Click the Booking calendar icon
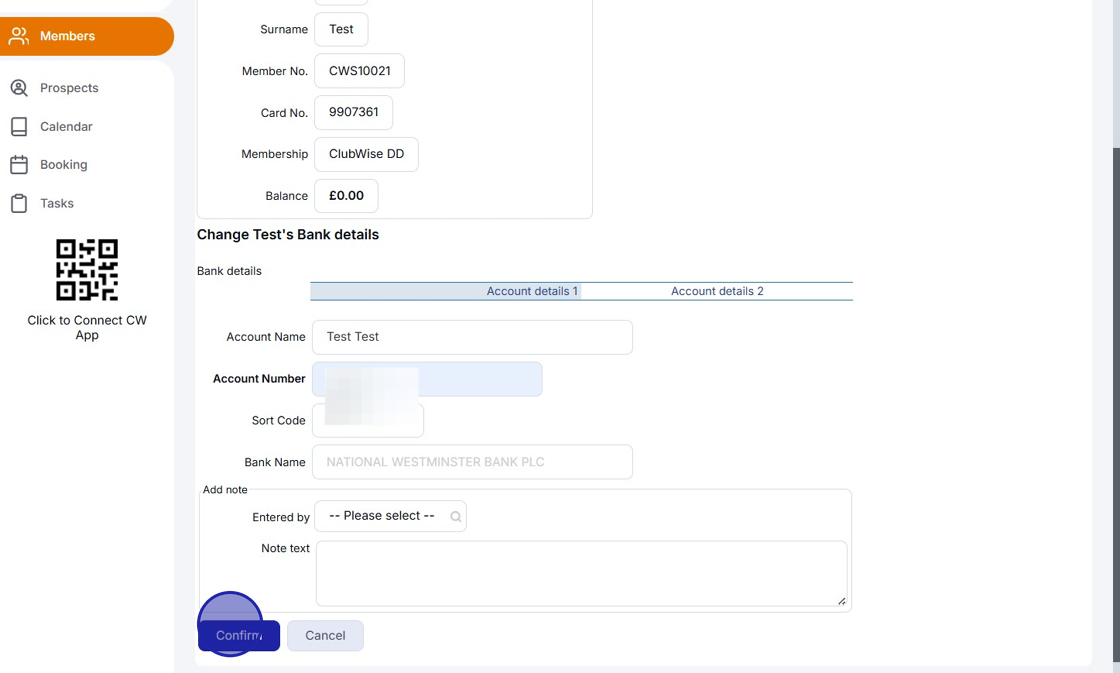 coord(19,165)
